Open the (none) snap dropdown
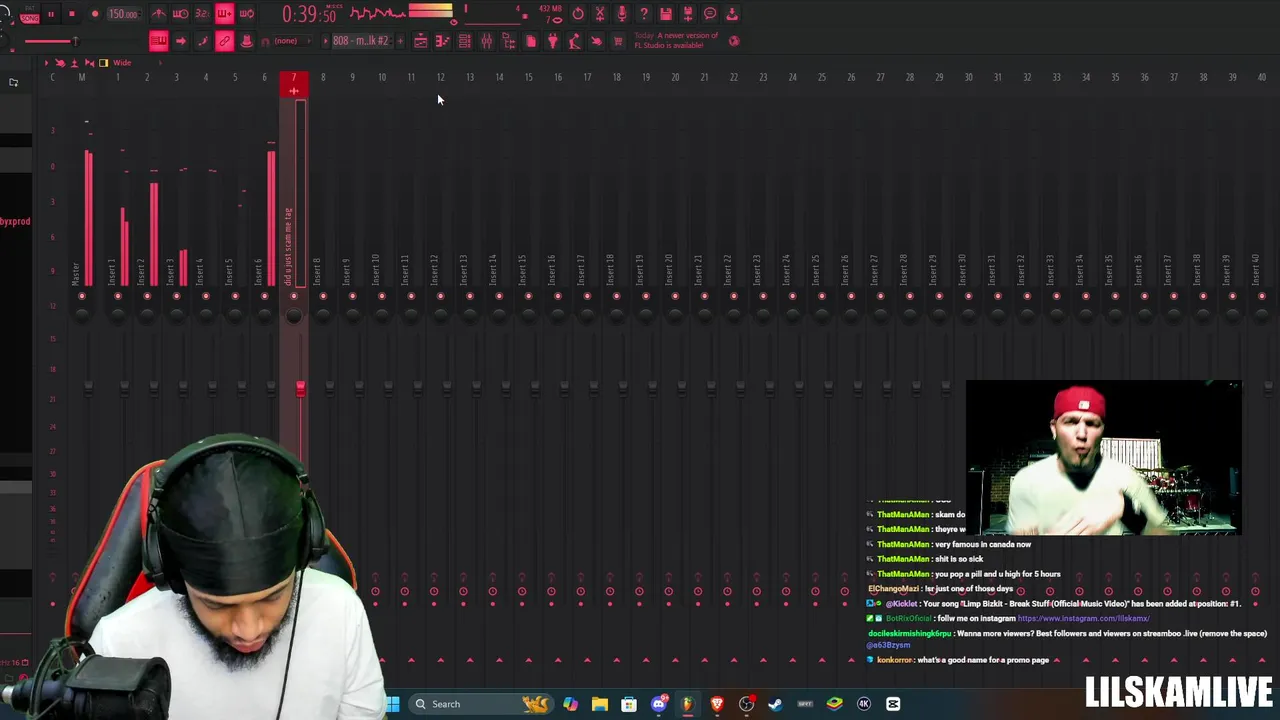Screen dimensions: 1280x720 (291, 41)
